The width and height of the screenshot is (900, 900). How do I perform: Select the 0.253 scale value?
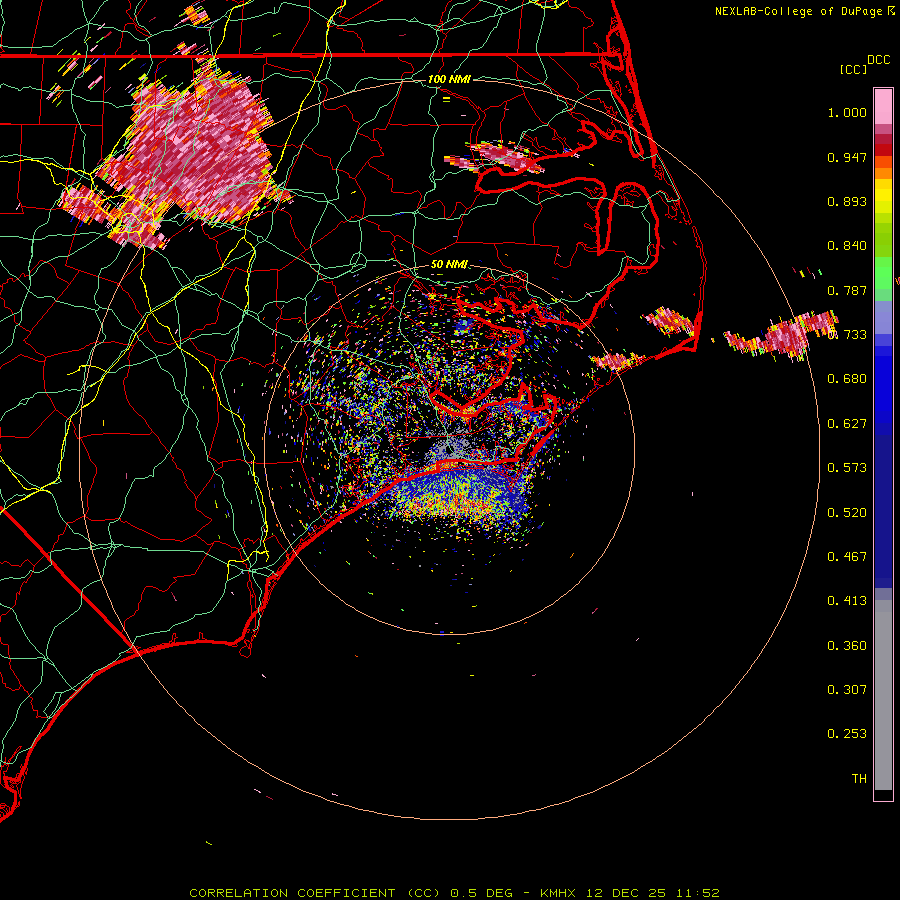point(847,734)
